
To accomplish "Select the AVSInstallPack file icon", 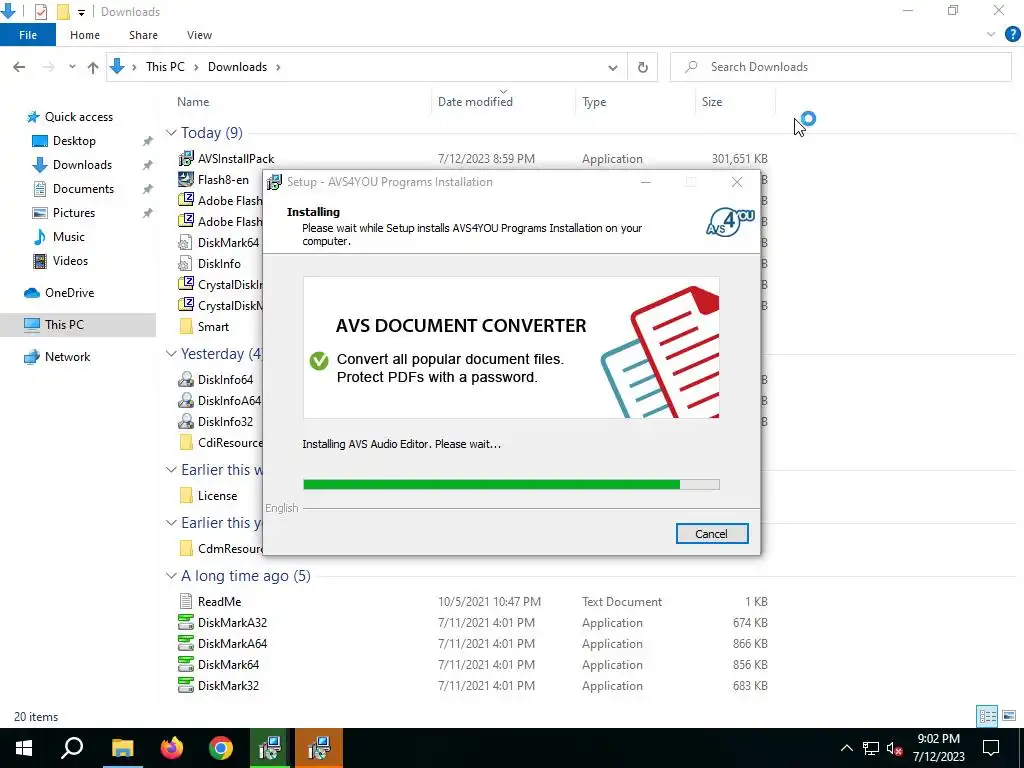I will click(x=186, y=158).
